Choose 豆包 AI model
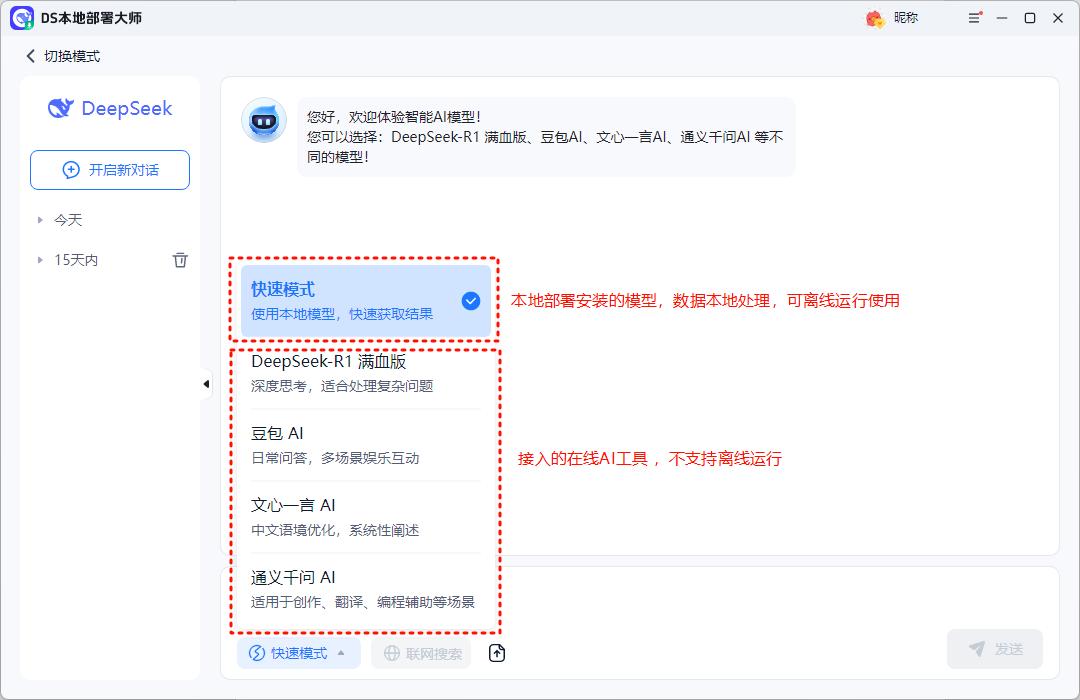The width and height of the screenshot is (1080, 700). pyautogui.click(x=366, y=445)
